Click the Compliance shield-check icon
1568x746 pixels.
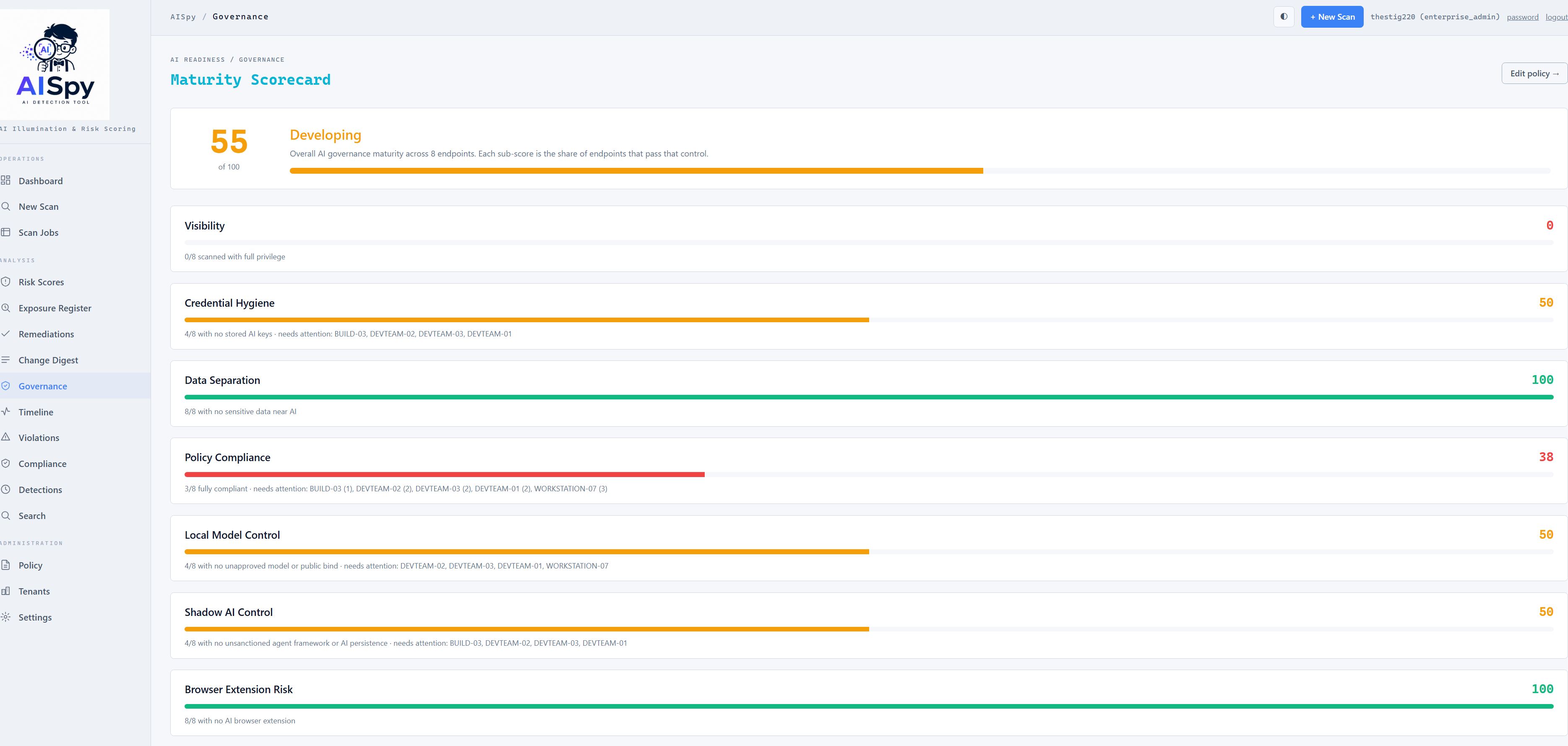[x=5, y=463]
